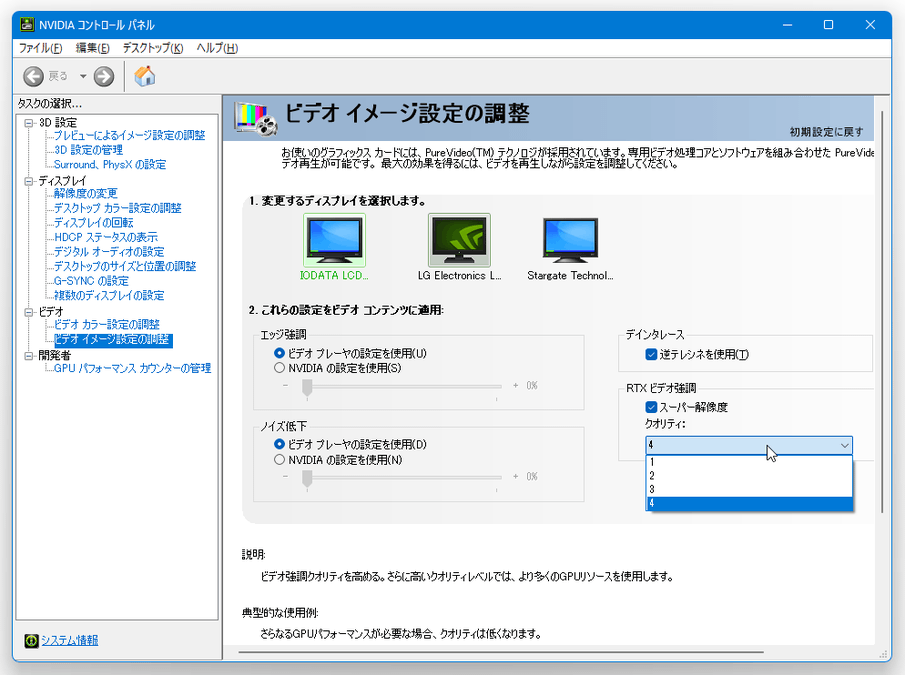Click the back navigation arrow icon
This screenshot has width=905, height=675.
33,76
